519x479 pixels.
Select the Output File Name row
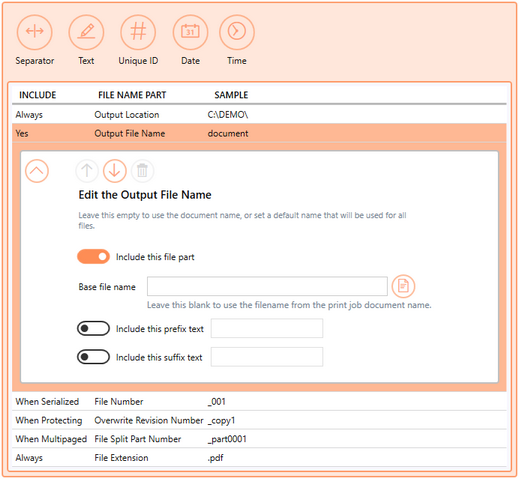click(259, 133)
